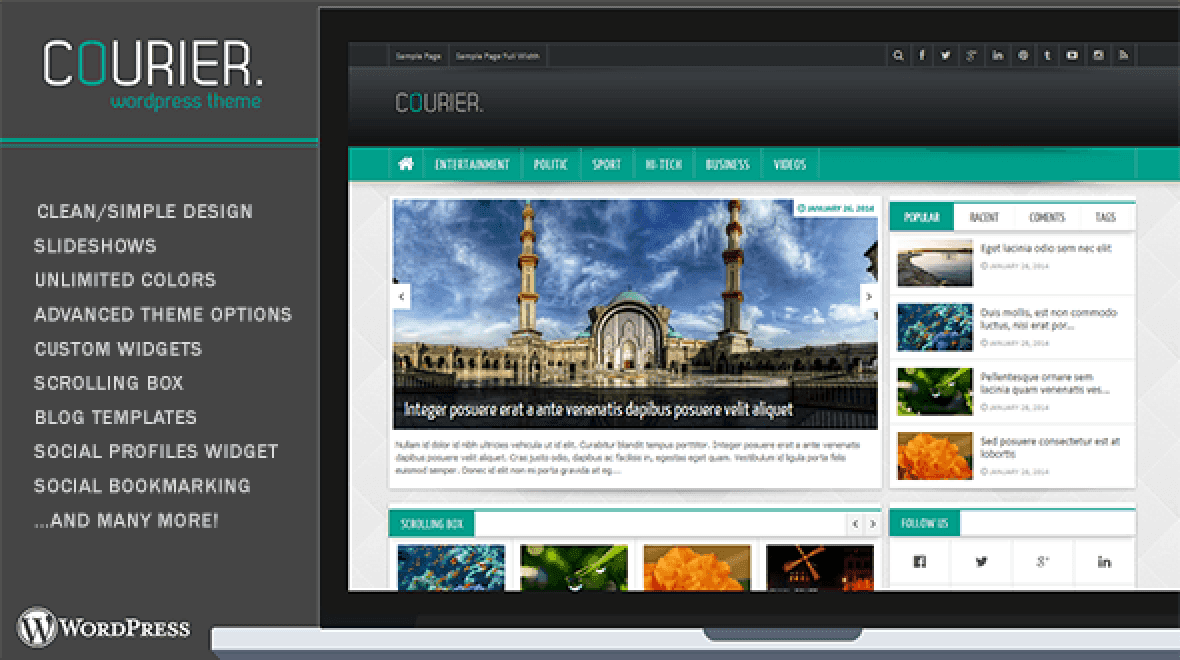Click the Facebook icon in the top bar
The height and width of the screenshot is (660, 1180).
click(922, 56)
